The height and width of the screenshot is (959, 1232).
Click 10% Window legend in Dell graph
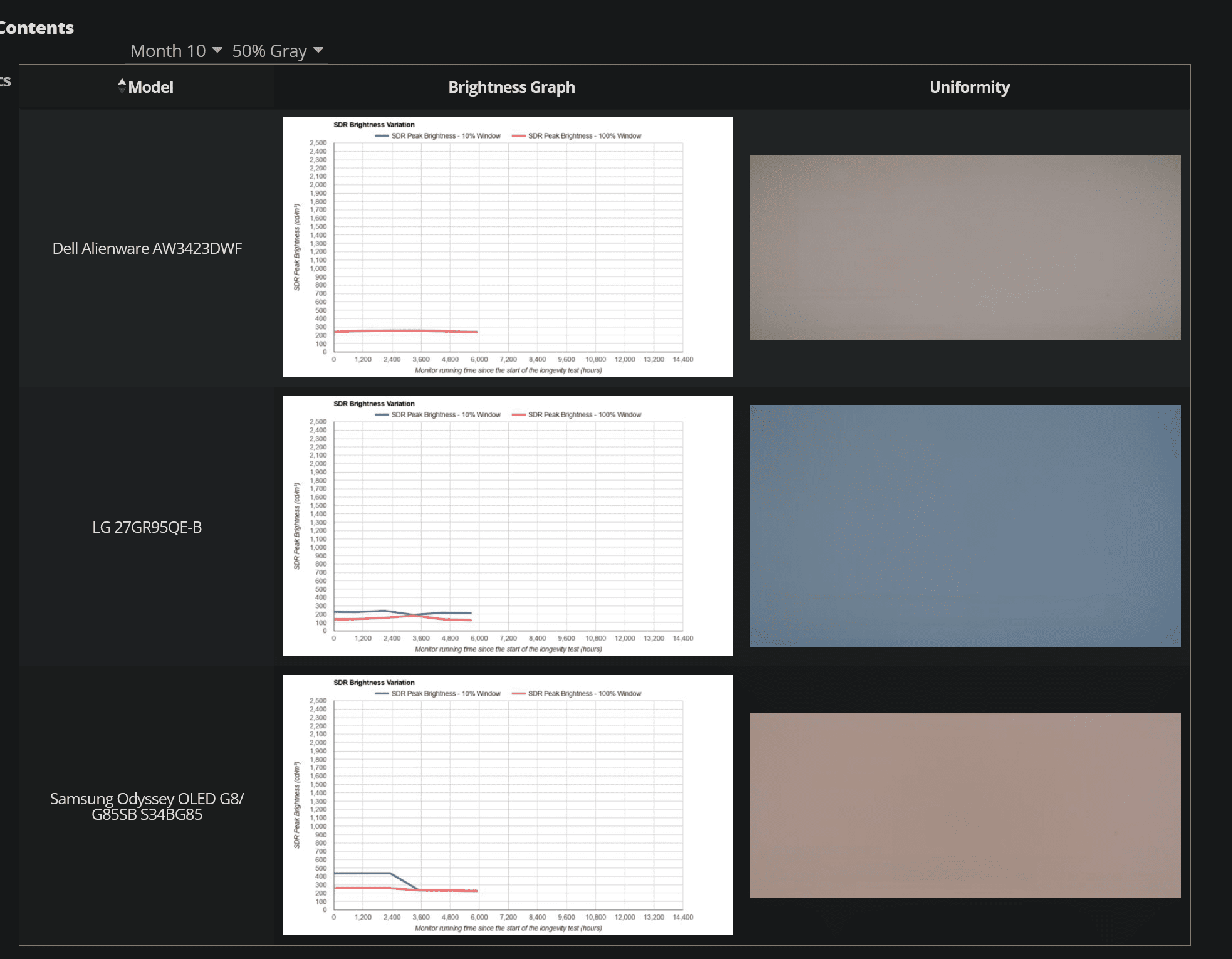coord(438,136)
